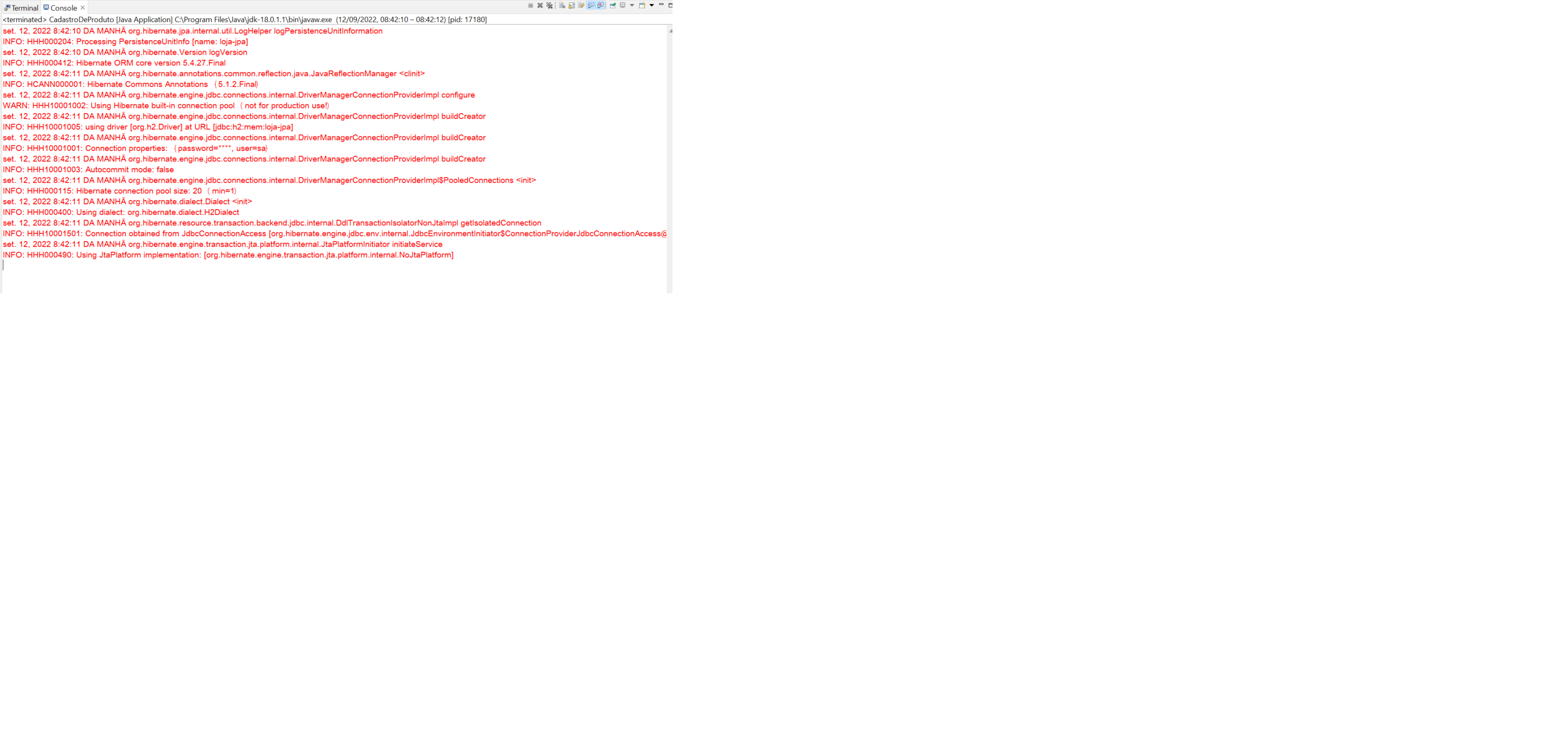Click log line 'org.hibernate.dialect.Dialect <init>'
Viewport: 1568px width, 745px height.
(x=127, y=201)
